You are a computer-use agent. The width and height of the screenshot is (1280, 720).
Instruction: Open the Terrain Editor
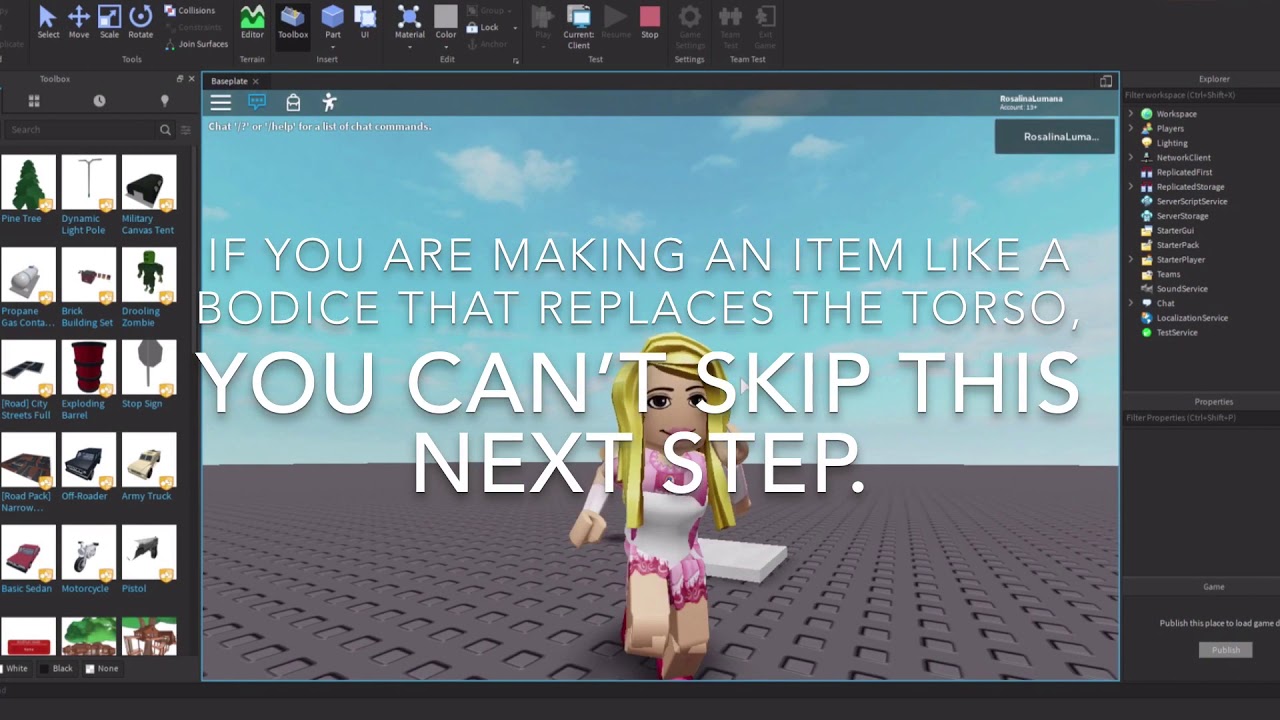pyautogui.click(x=252, y=21)
